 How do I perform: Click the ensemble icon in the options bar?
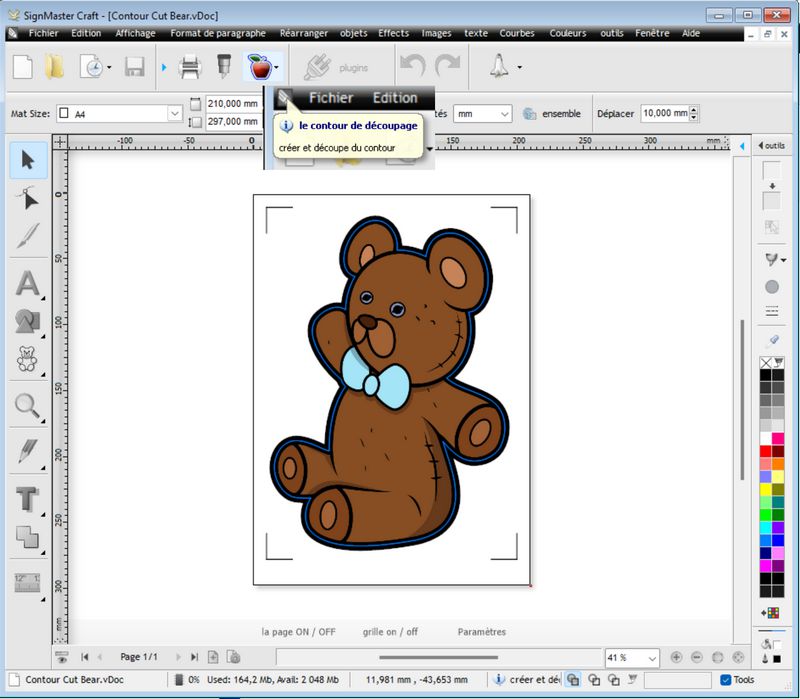point(530,113)
